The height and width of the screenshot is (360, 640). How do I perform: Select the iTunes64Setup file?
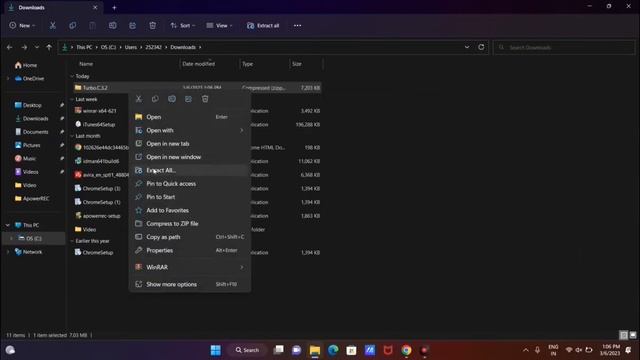(x=99, y=124)
